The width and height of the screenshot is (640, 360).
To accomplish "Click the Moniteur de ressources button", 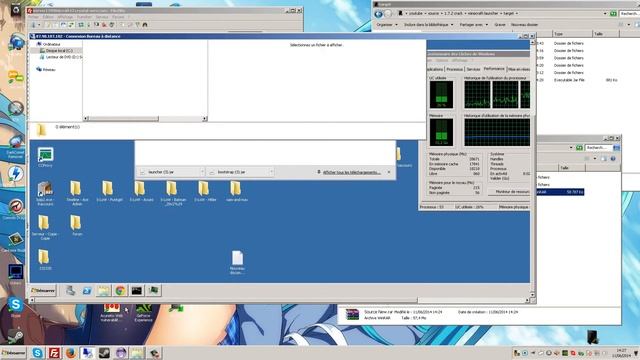I will pyautogui.click(x=510, y=191).
